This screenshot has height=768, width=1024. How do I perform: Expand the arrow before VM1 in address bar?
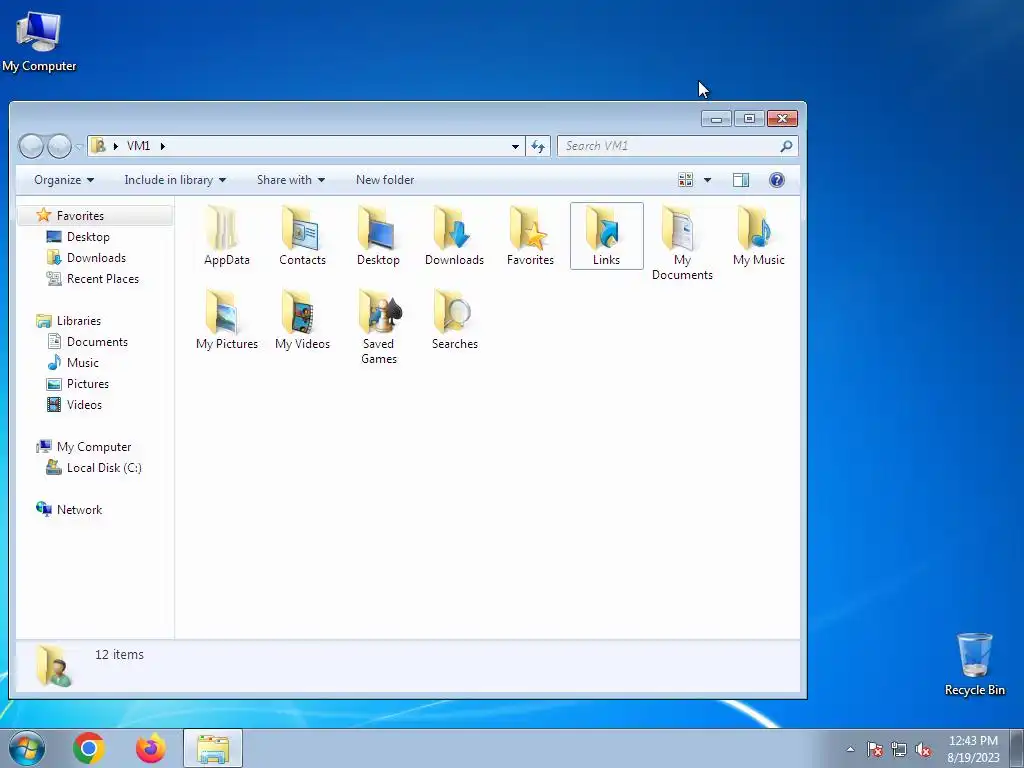[x=116, y=146]
